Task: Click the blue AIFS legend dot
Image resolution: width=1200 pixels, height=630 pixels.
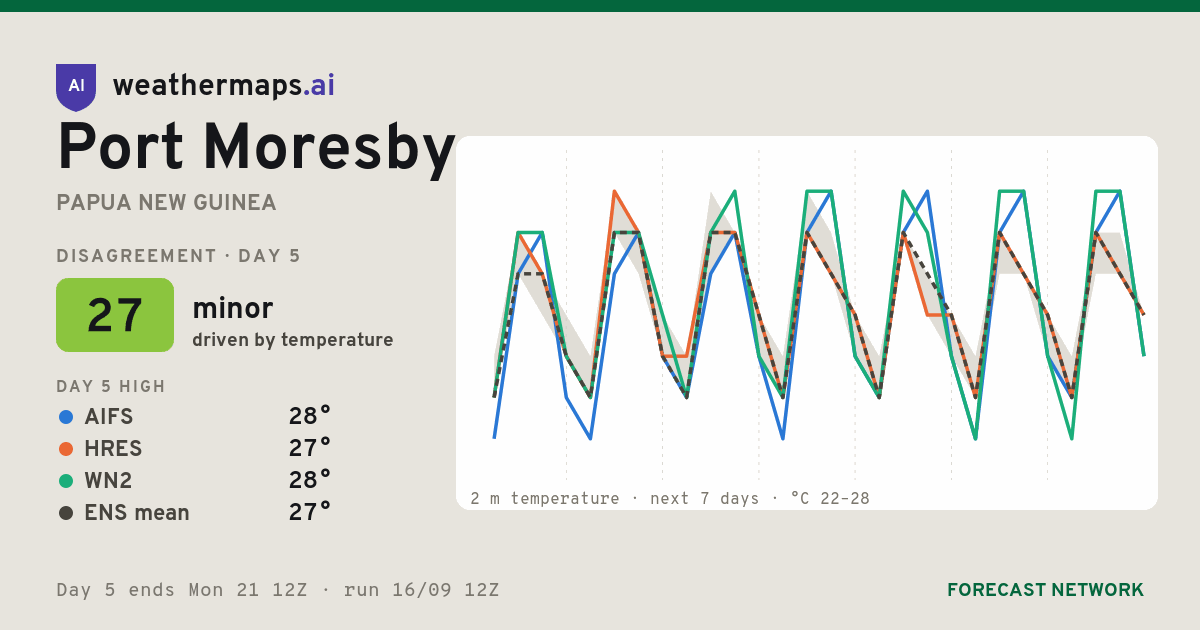Action: coord(66,417)
